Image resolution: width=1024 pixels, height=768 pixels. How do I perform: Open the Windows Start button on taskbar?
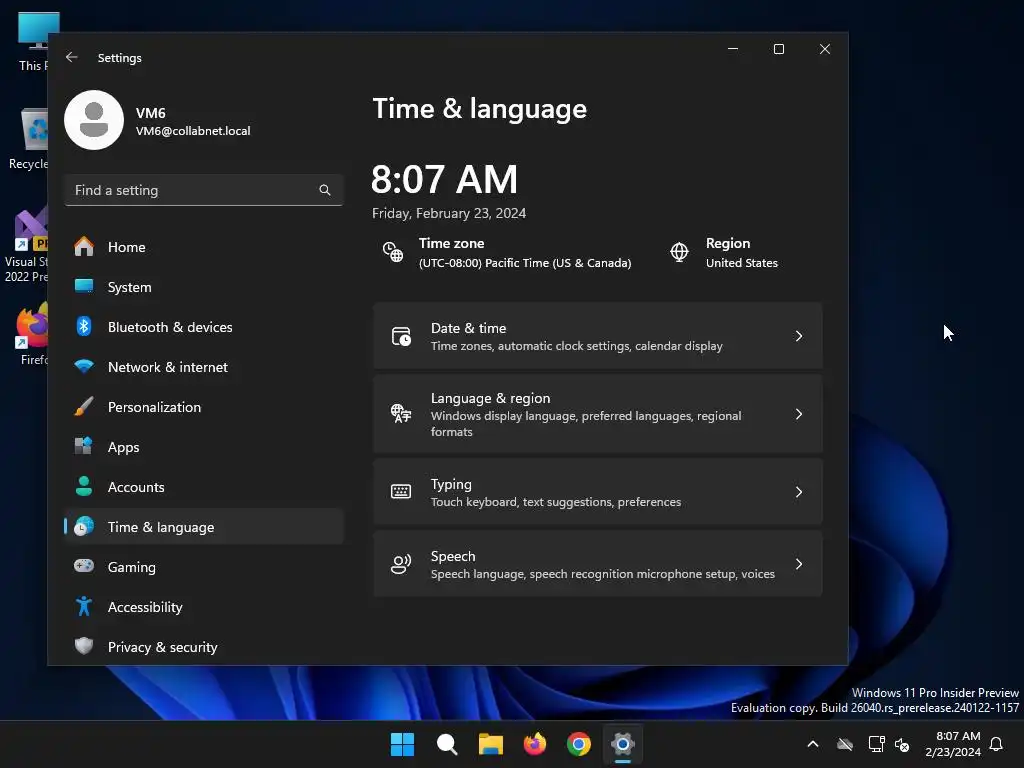tap(402, 744)
